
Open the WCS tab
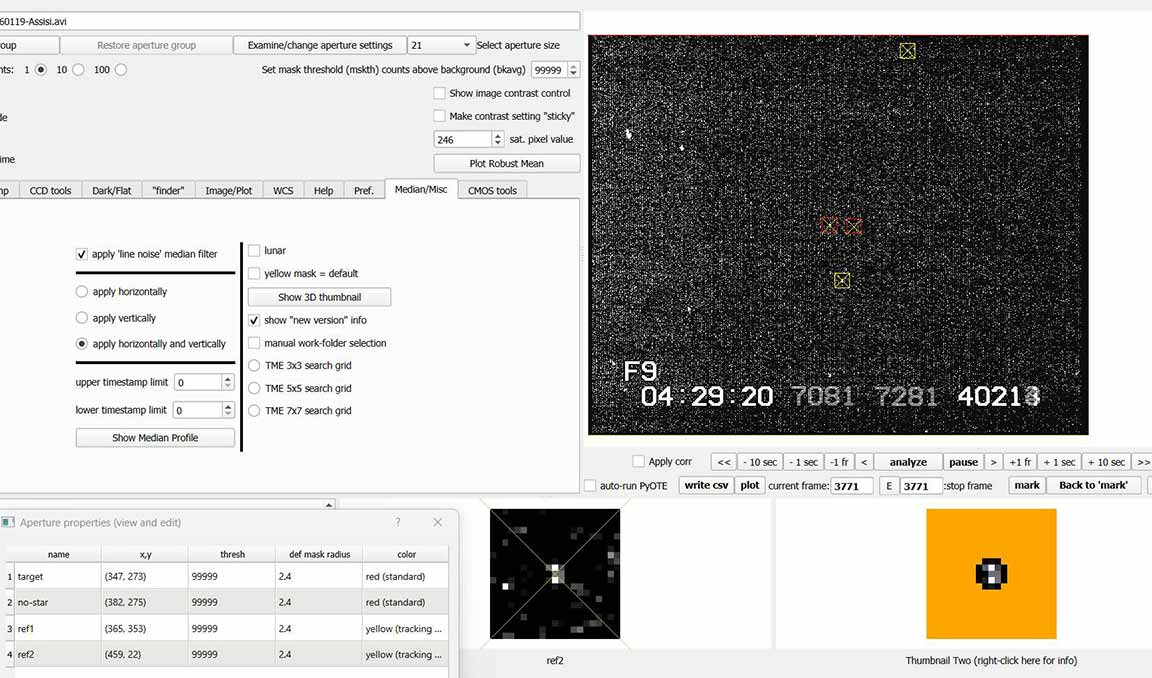[283, 190]
